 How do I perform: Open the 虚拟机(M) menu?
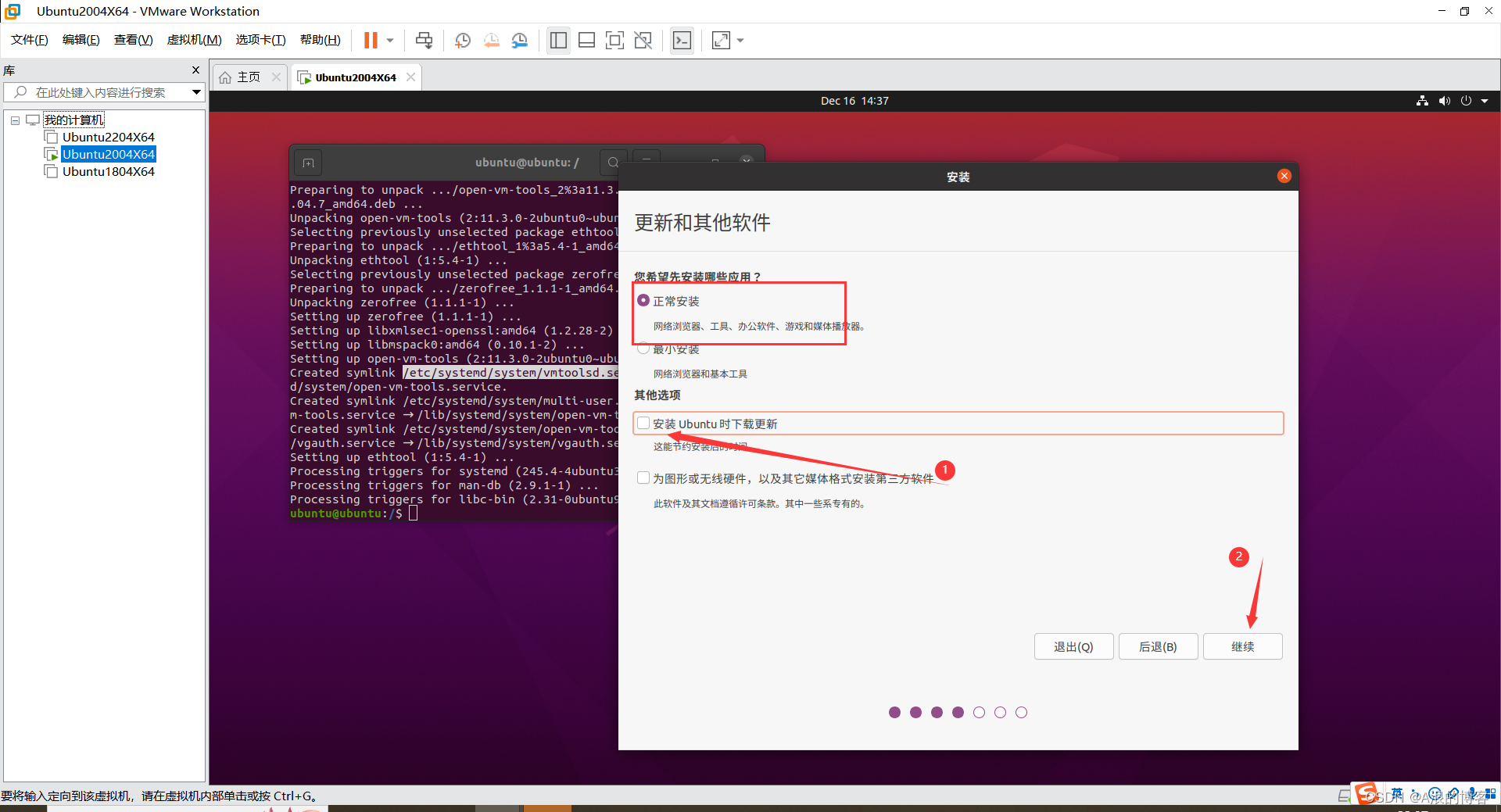194,40
